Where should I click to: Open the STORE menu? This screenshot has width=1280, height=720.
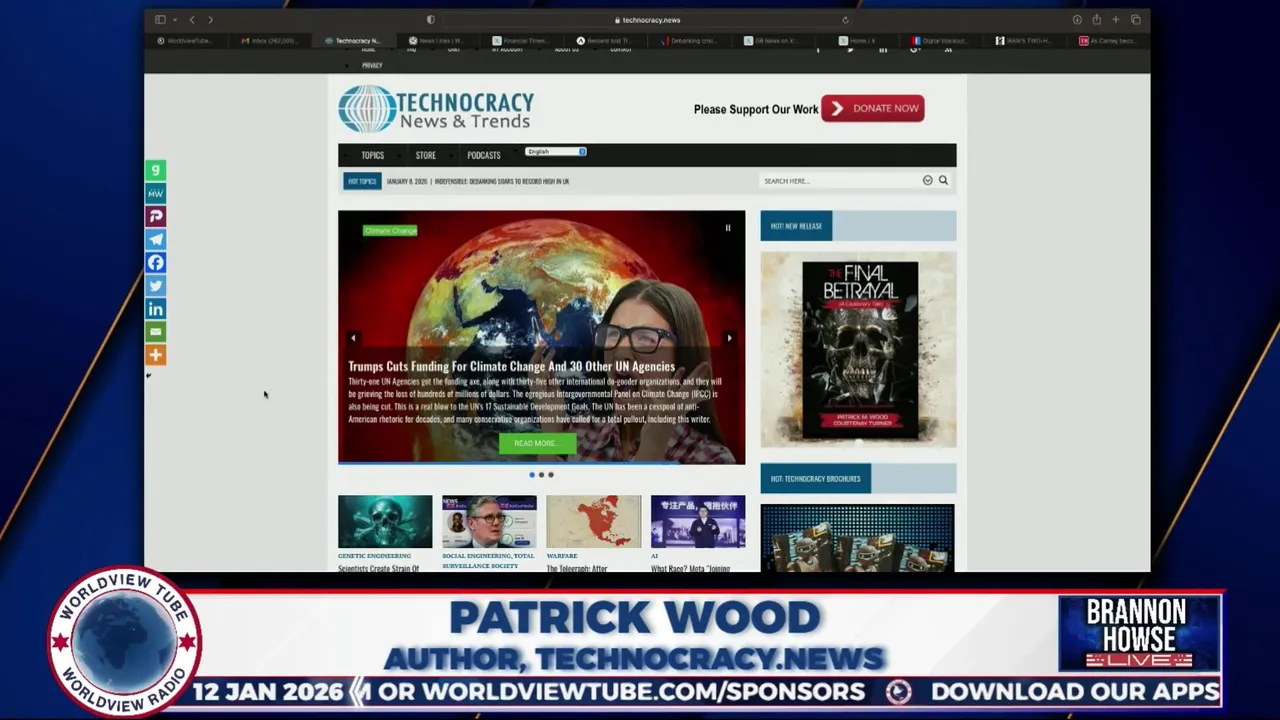pos(426,155)
